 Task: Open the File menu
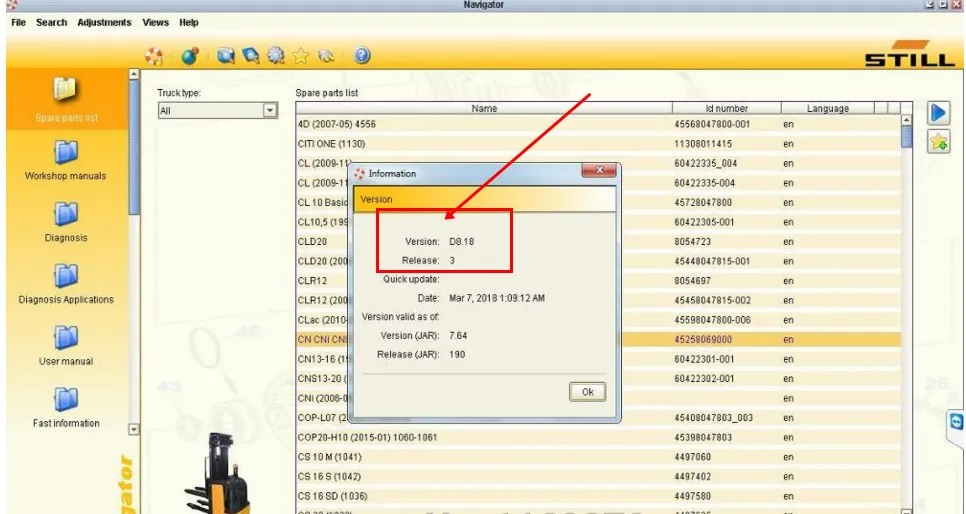coord(18,22)
